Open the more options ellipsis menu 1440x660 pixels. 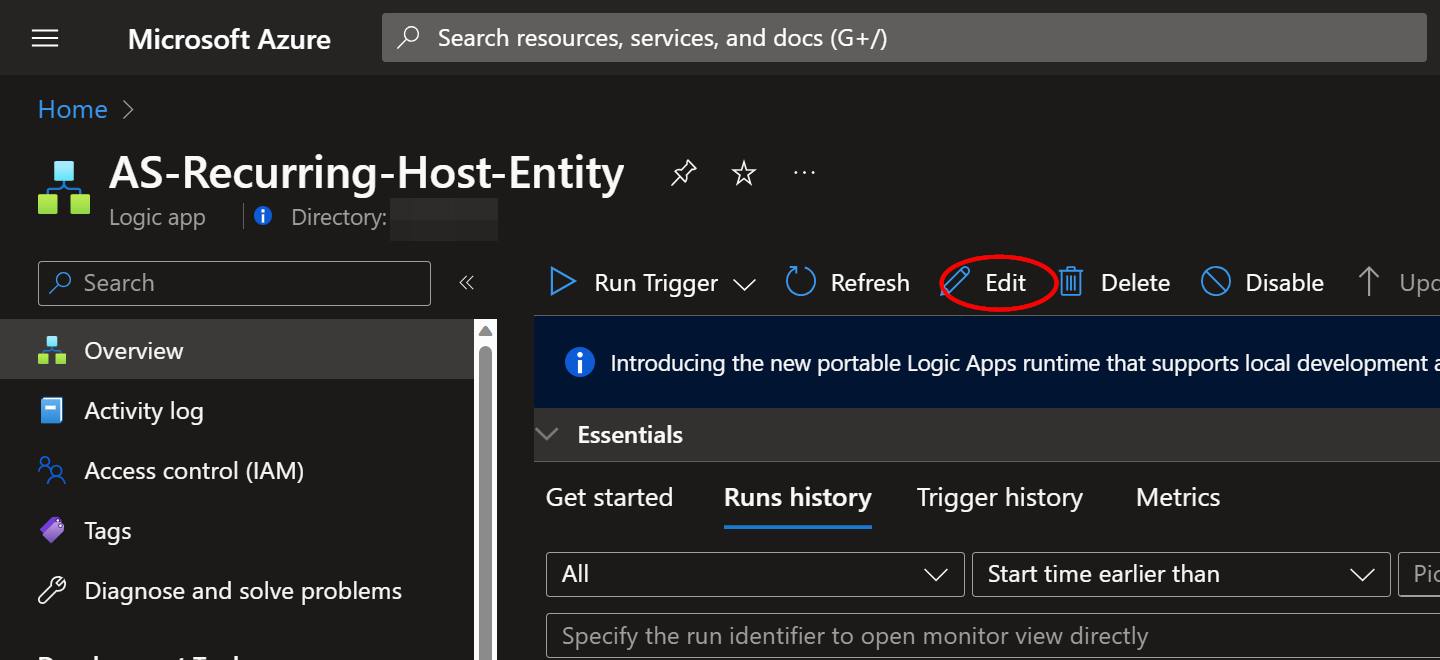tap(804, 173)
